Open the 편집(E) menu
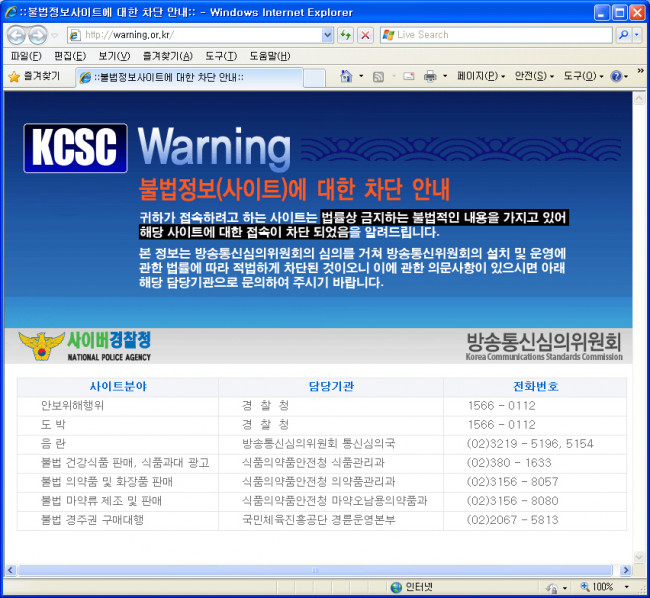Image resolution: width=650 pixels, height=598 pixels. [x=70, y=56]
